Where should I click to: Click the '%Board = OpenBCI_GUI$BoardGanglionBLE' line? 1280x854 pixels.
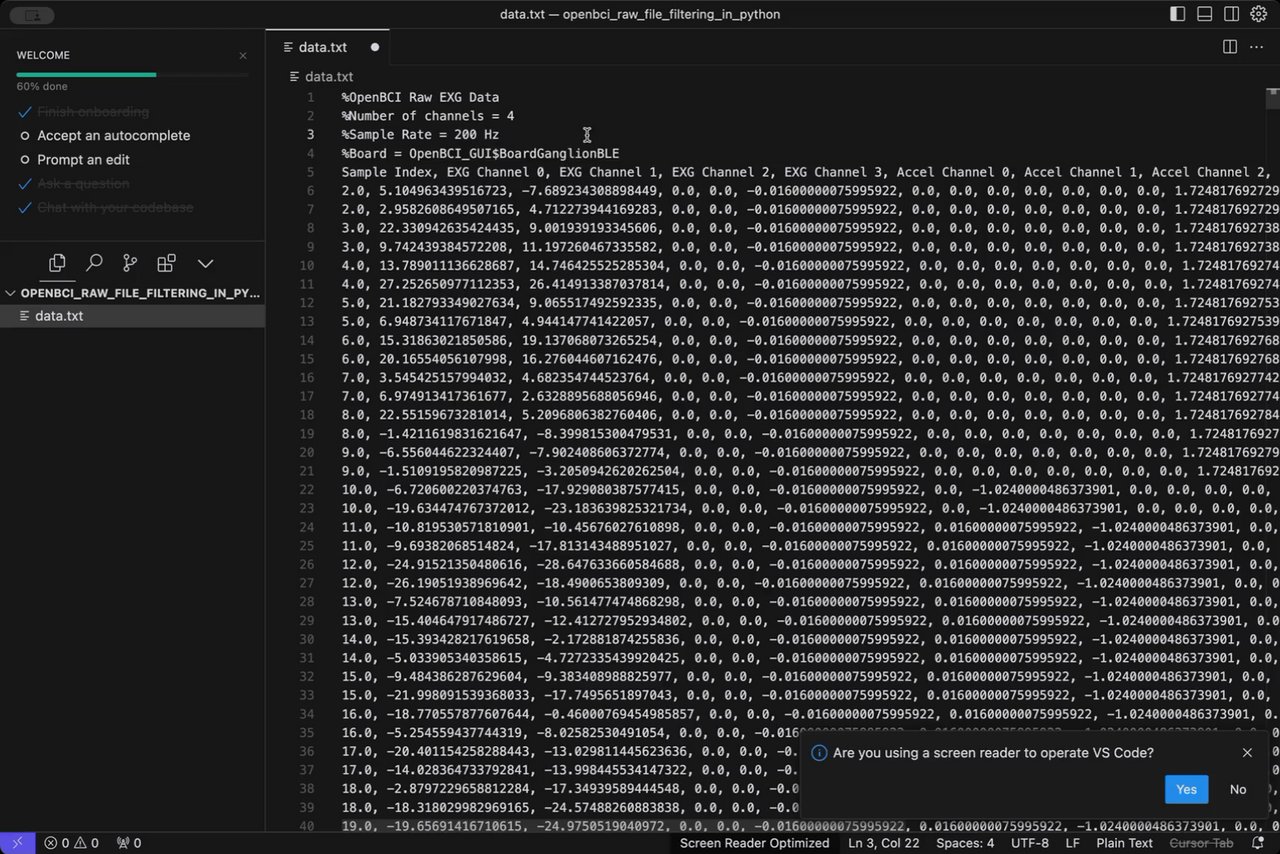pos(480,154)
